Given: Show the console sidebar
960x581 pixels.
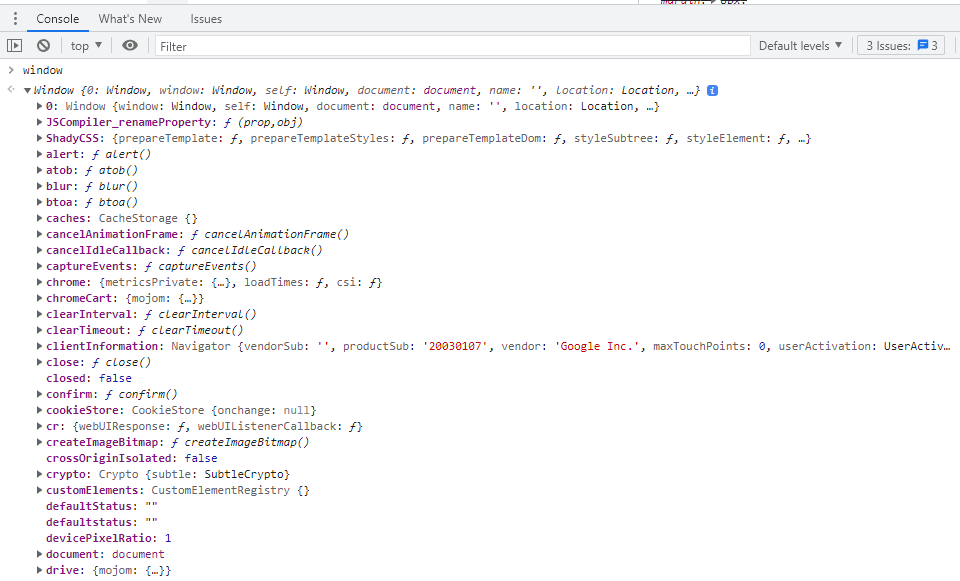Looking at the screenshot, I should click(x=15, y=45).
